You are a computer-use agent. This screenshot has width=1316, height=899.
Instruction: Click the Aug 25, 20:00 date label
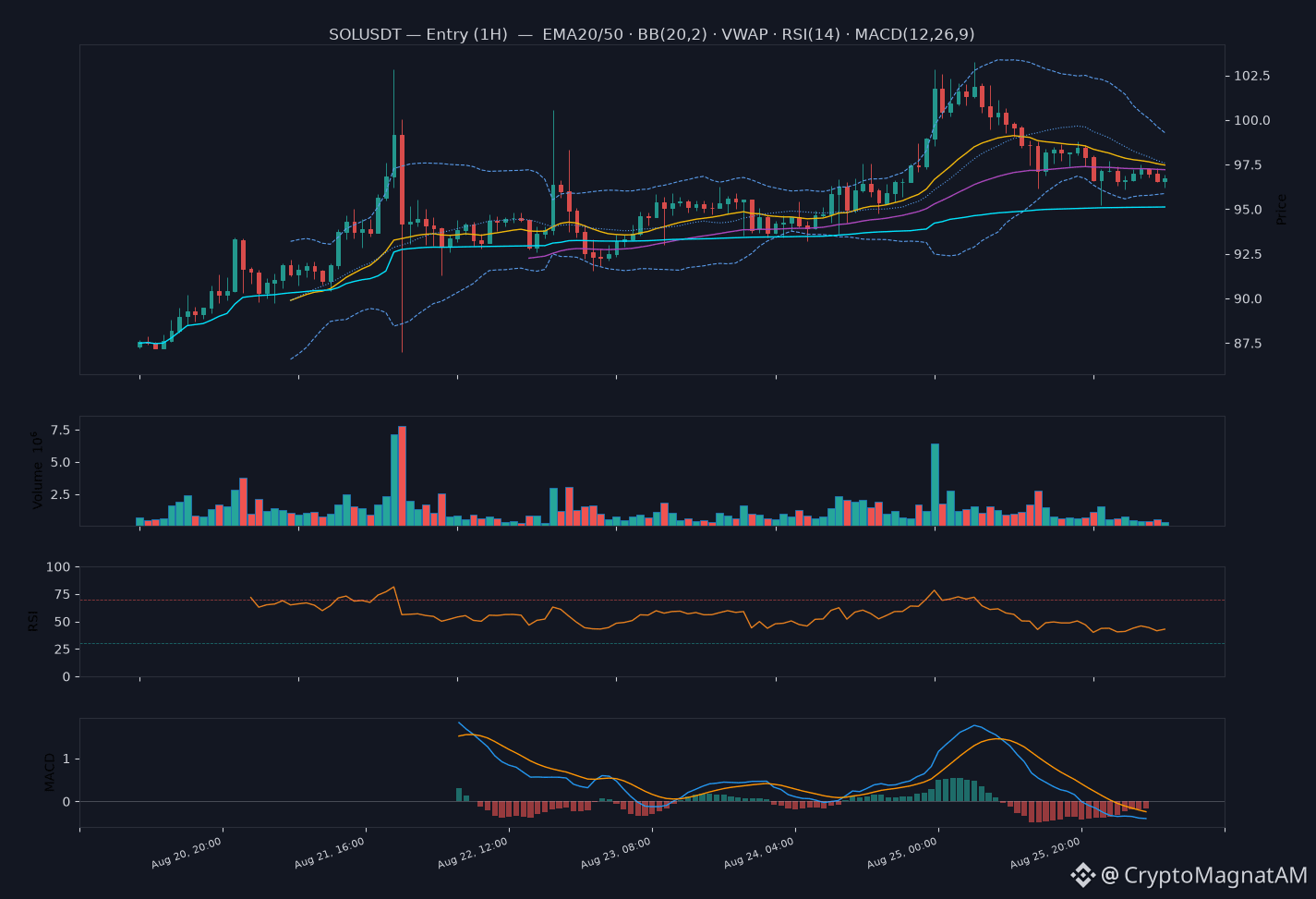1045,853
